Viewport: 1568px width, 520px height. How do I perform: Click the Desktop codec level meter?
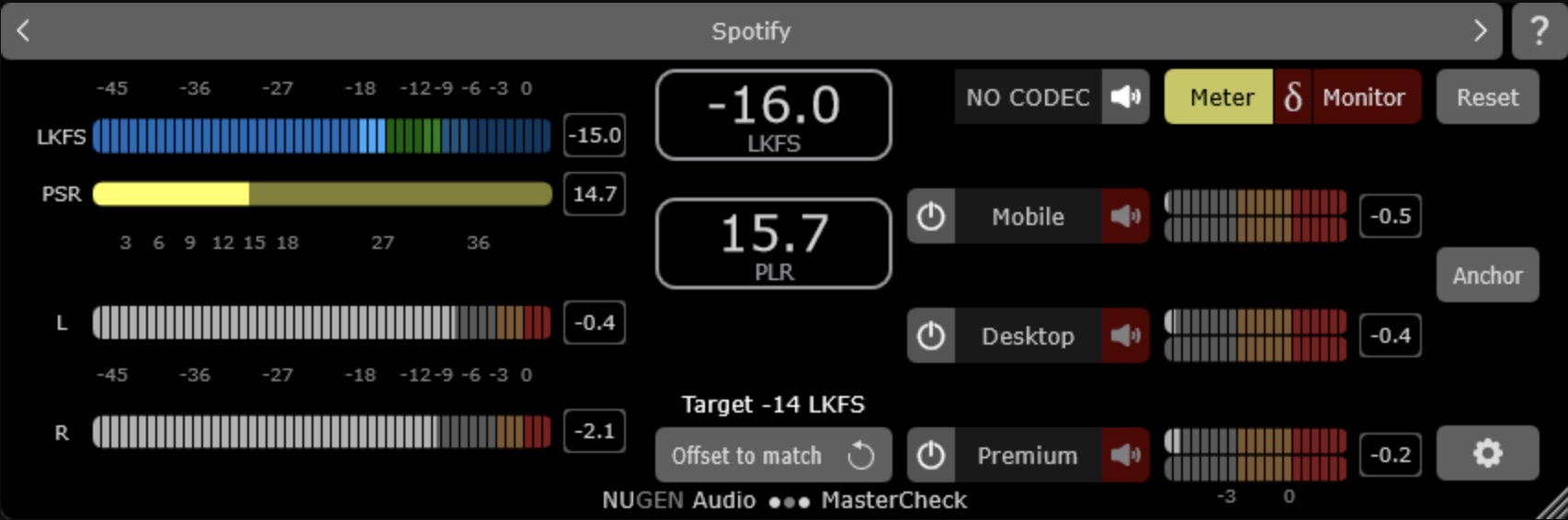tap(1256, 336)
